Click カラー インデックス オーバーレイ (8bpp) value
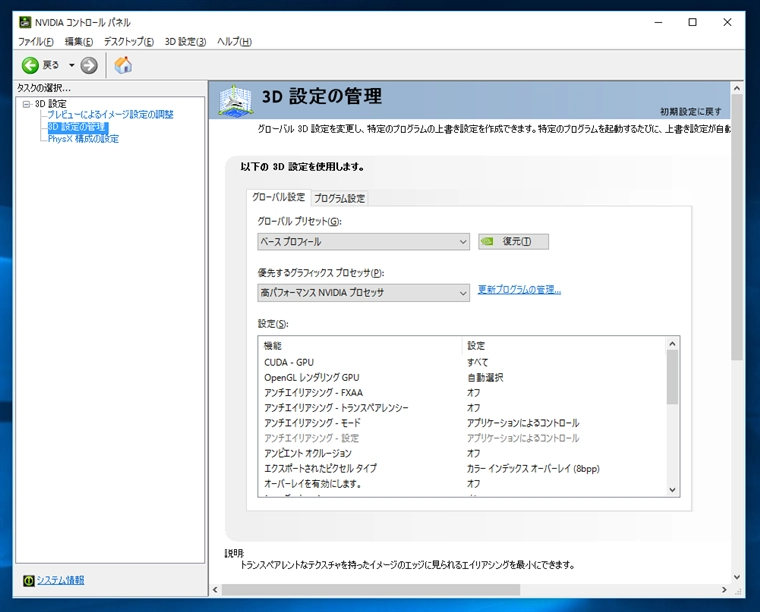 533,469
